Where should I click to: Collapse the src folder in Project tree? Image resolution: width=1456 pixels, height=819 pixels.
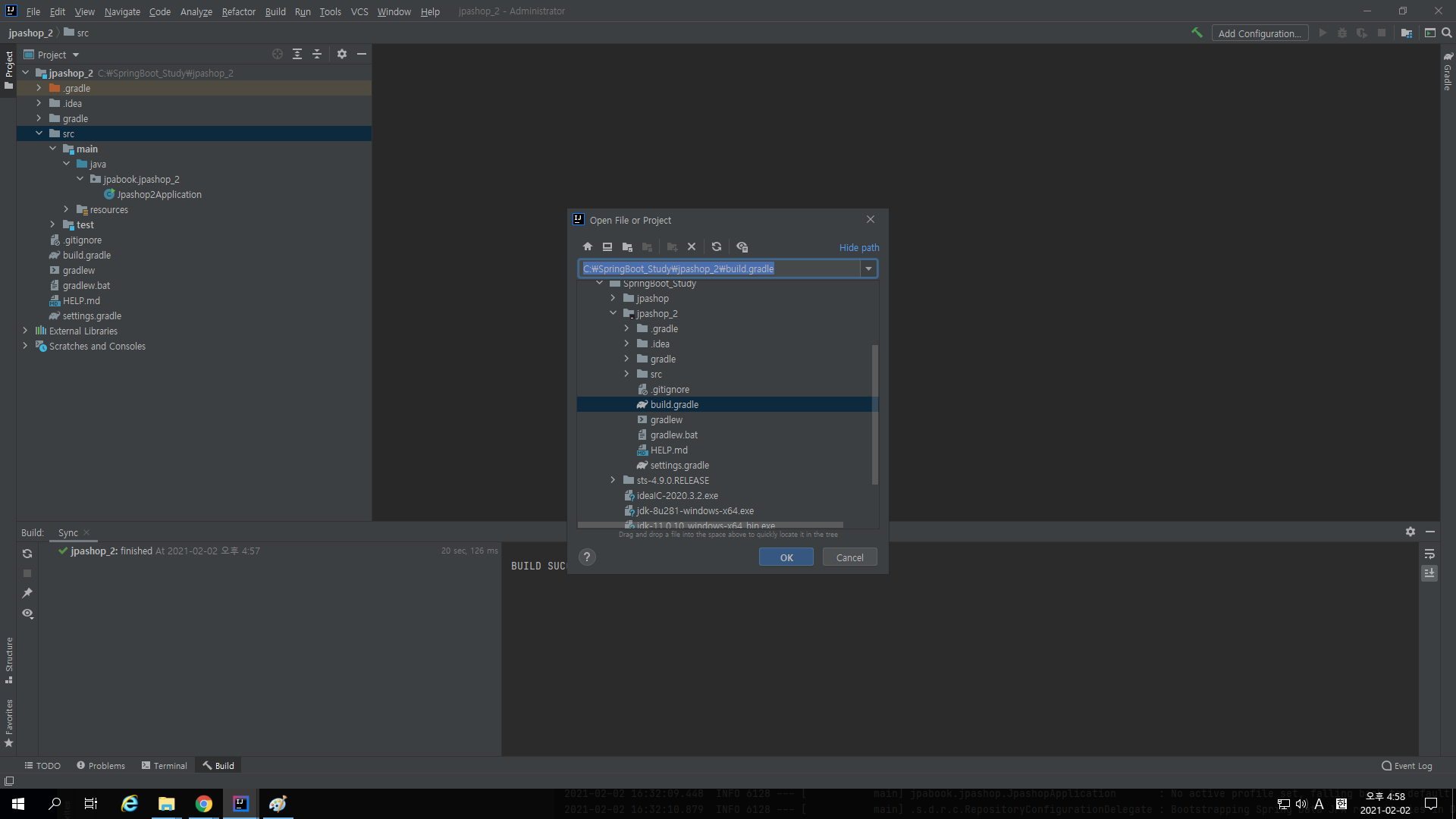pos(39,133)
